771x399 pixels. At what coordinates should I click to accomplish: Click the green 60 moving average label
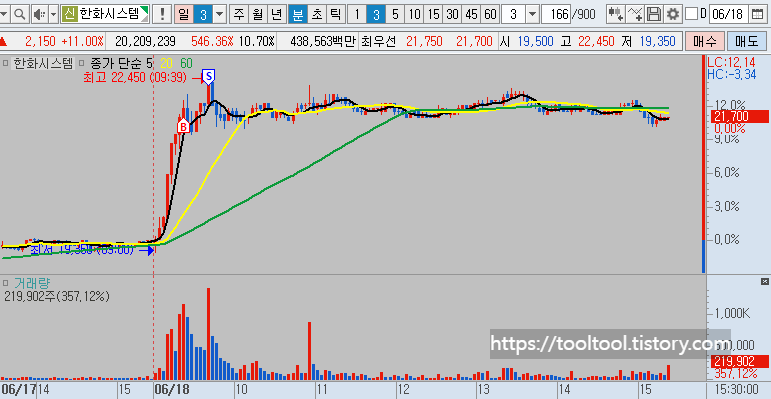point(186,63)
